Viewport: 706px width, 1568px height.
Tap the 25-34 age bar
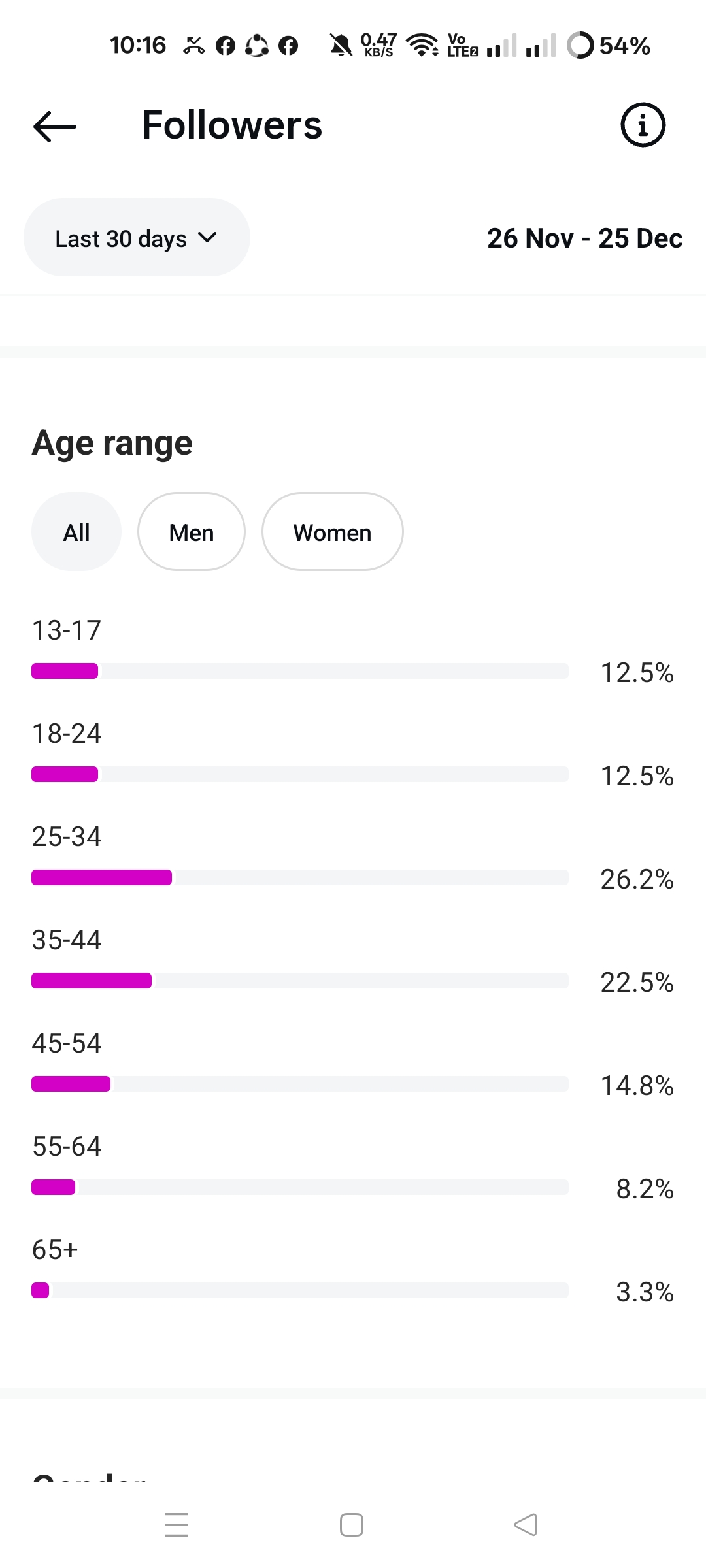click(x=102, y=877)
